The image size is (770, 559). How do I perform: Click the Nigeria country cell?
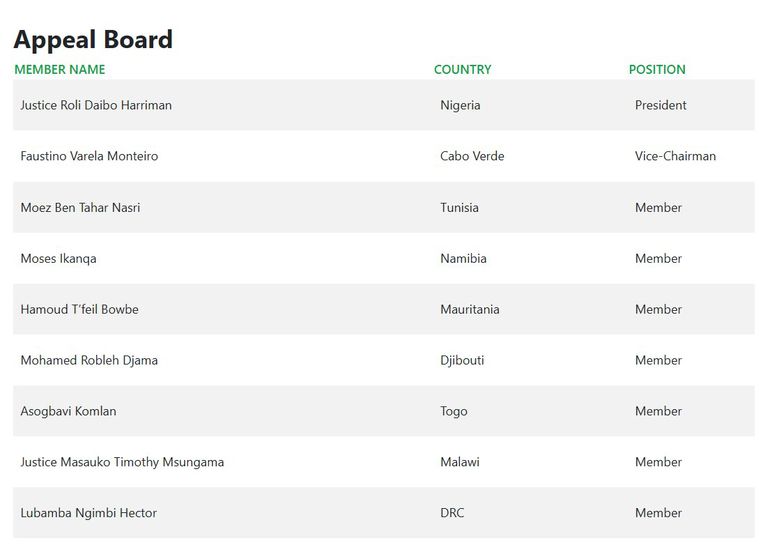click(460, 105)
